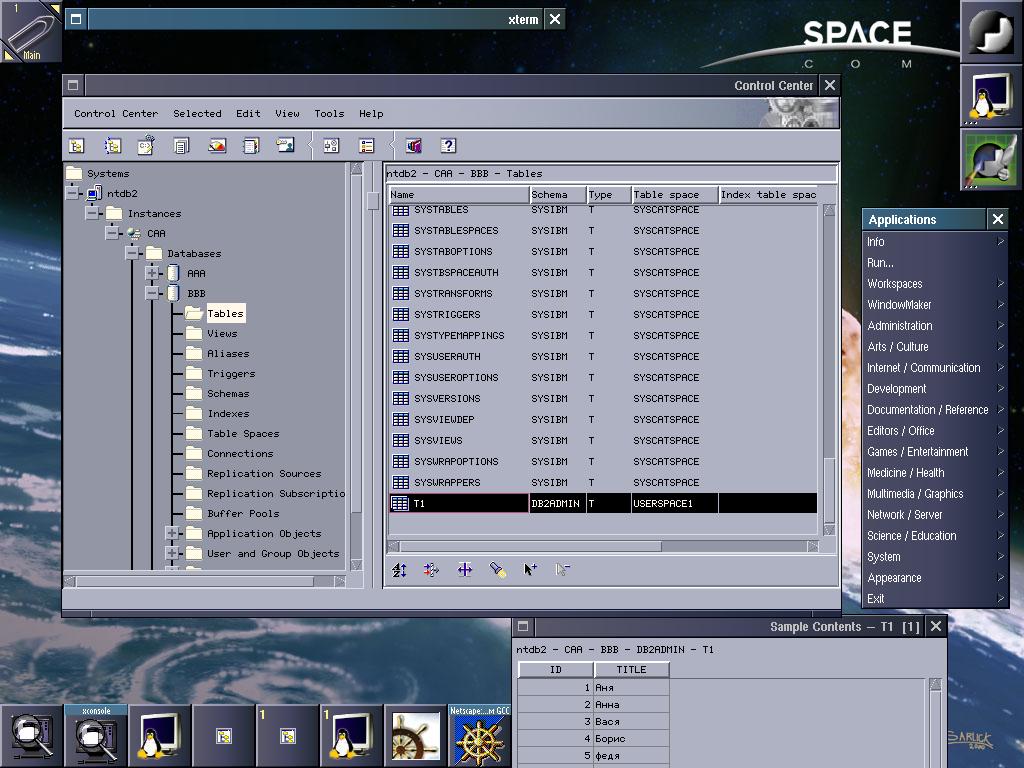Image resolution: width=1024 pixels, height=768 pixels.
Task: Click the Select All cursor-plus icon
Action: (x=530, y=570)
